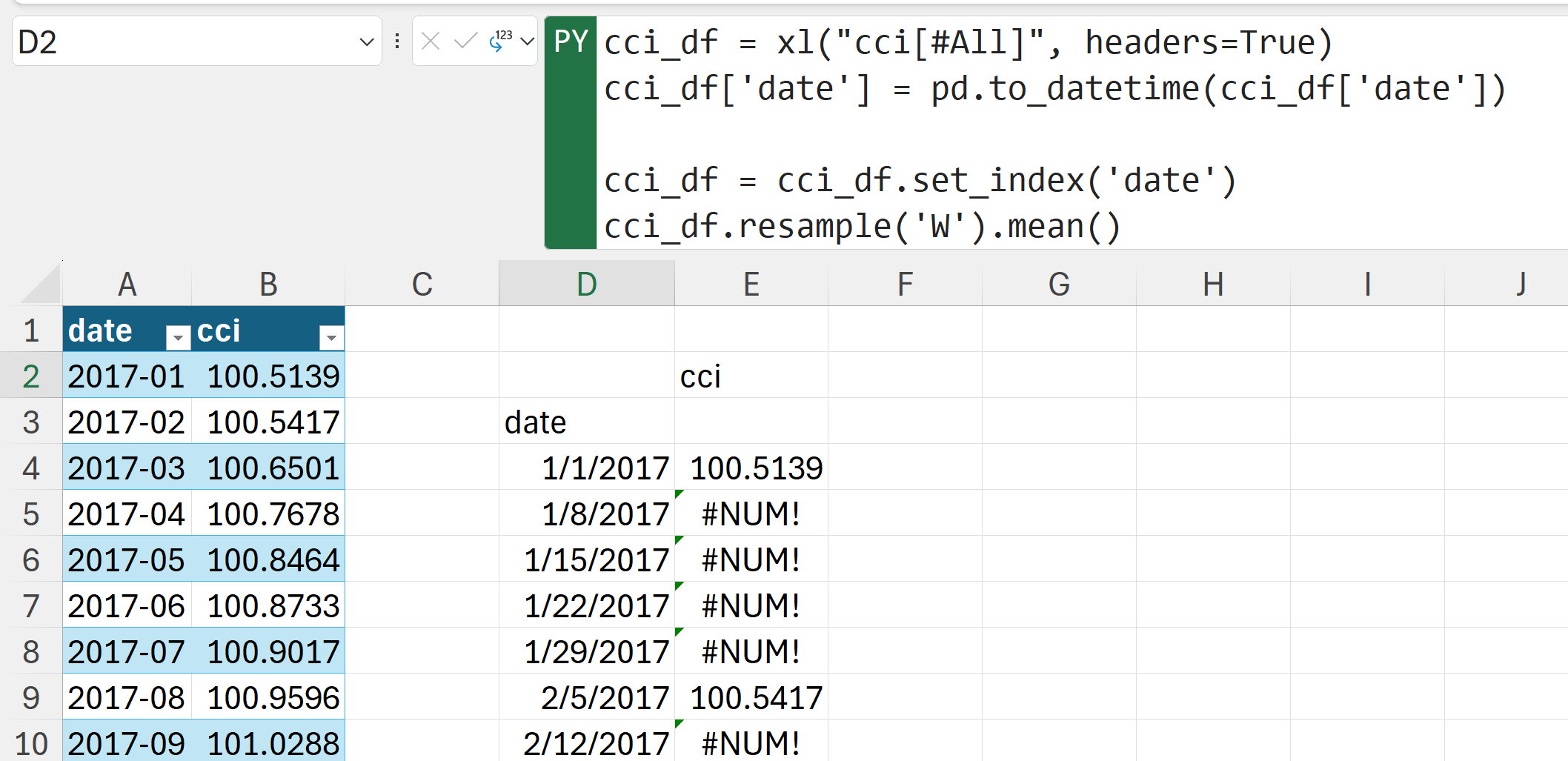Select row 5 header

point(31,514)
